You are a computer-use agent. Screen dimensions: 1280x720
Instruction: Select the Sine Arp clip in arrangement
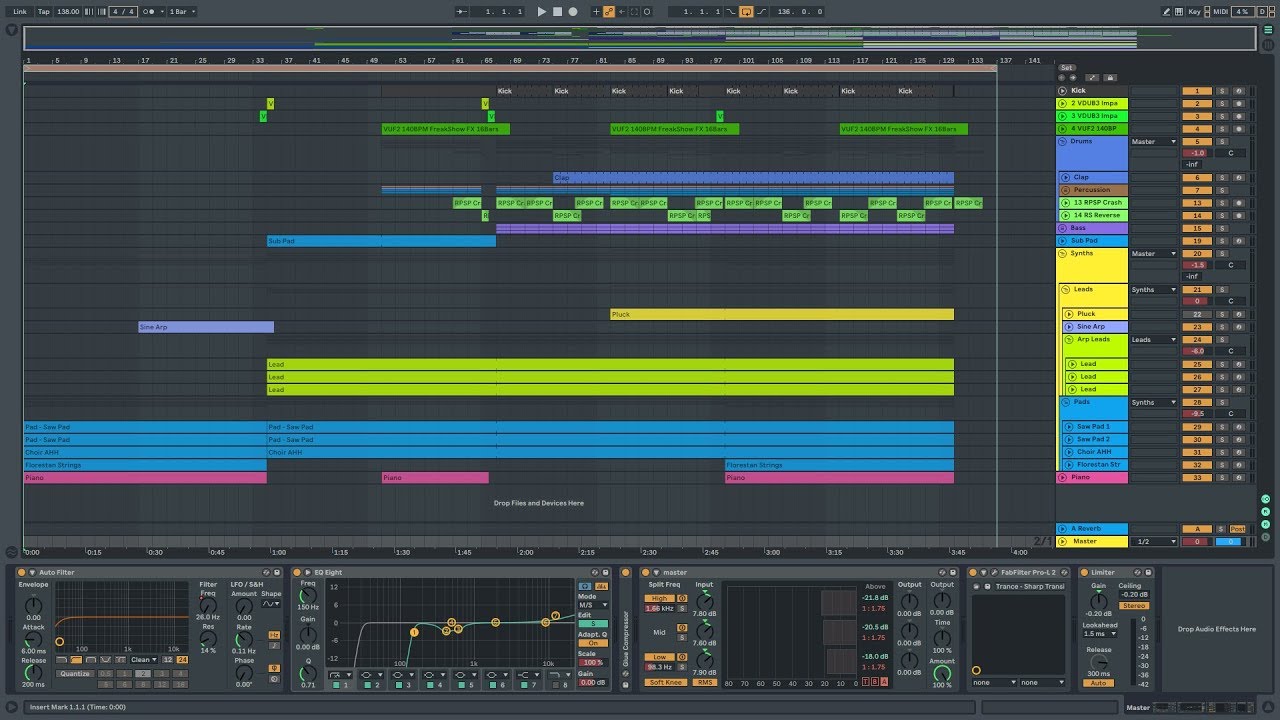[205, 327]
